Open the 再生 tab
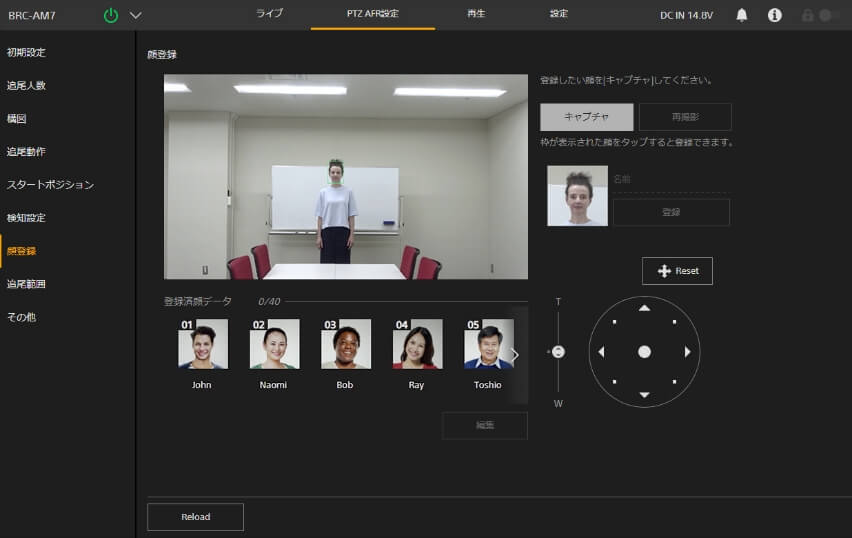This screenshot has height=538, width=852. 476,14
